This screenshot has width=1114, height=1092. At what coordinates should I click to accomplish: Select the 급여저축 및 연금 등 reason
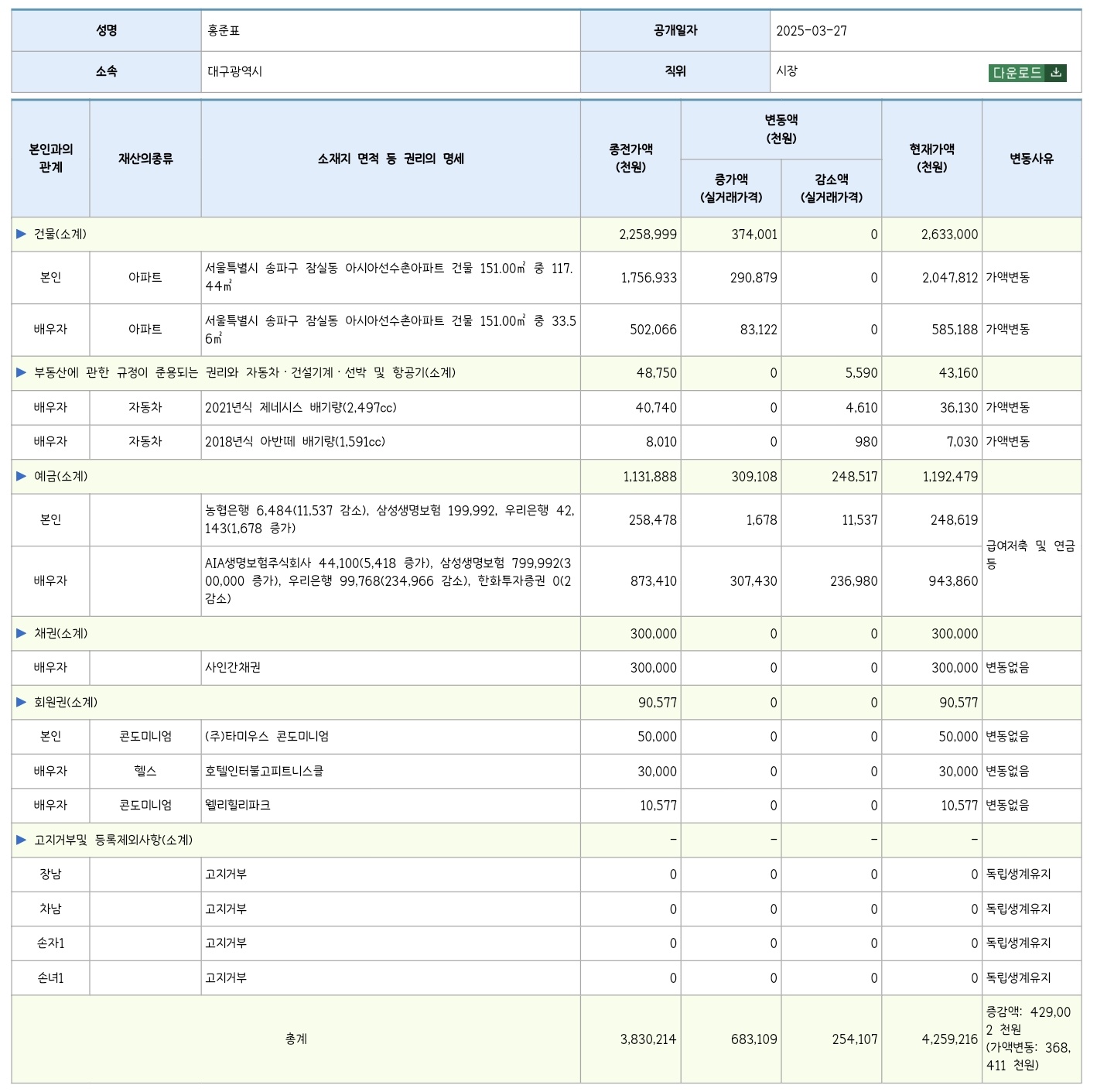[x=1030, y=554]
